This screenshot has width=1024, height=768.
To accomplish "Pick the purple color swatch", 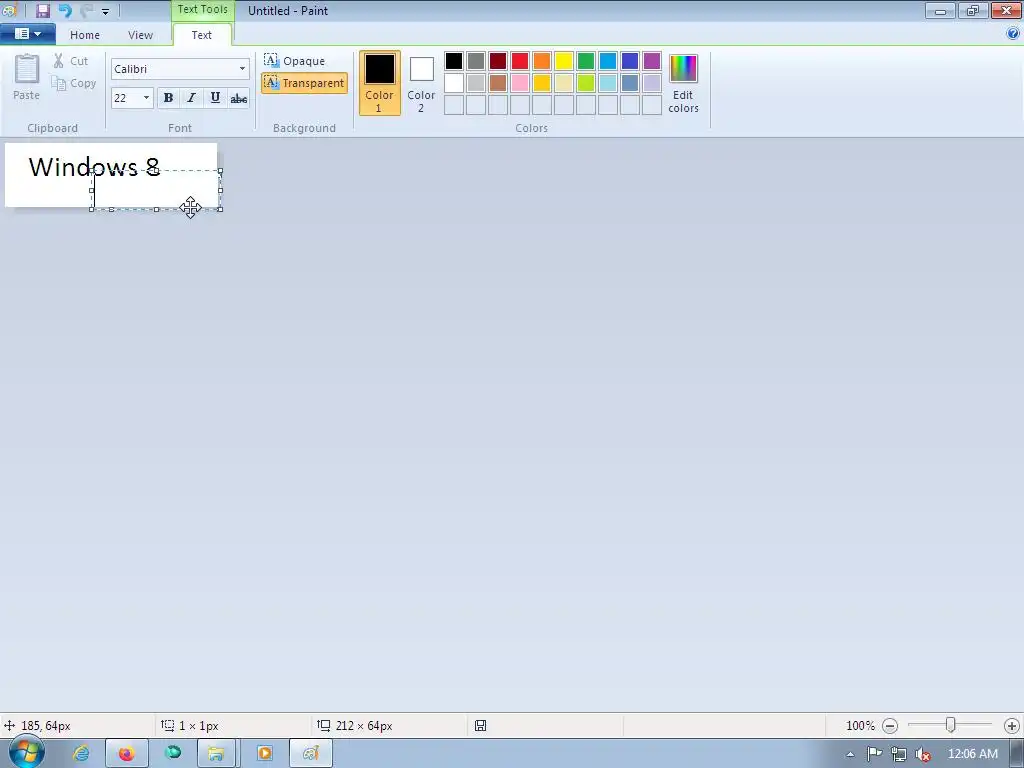I will 652,61.
